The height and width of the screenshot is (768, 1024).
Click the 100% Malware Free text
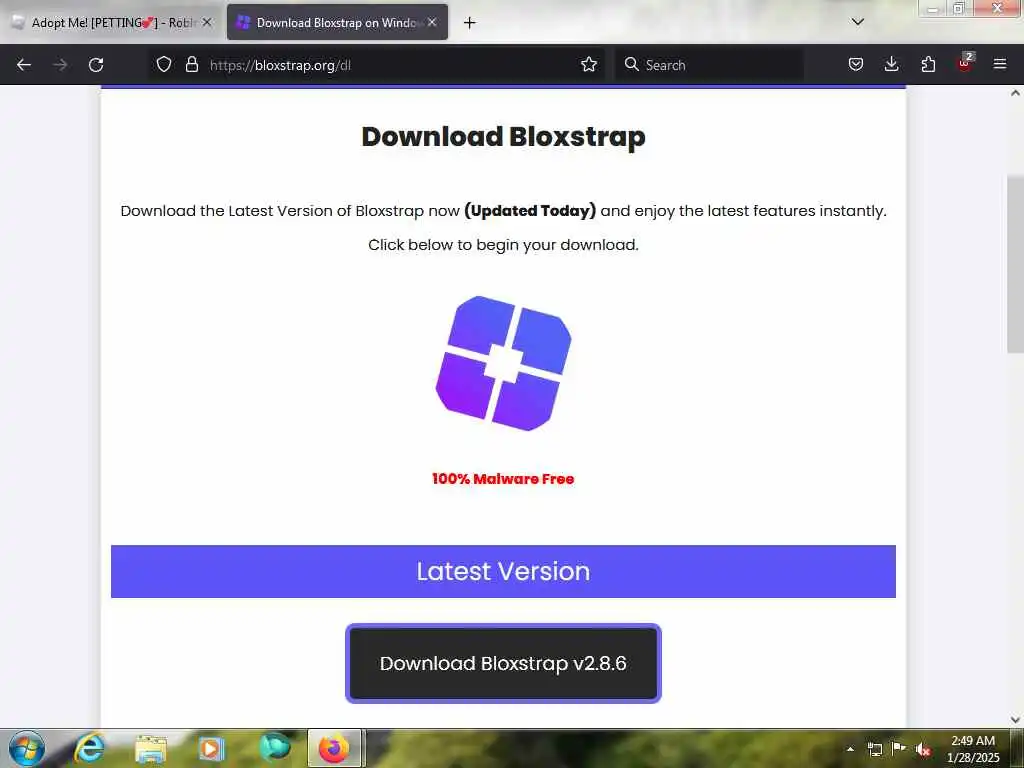[503, 479]
